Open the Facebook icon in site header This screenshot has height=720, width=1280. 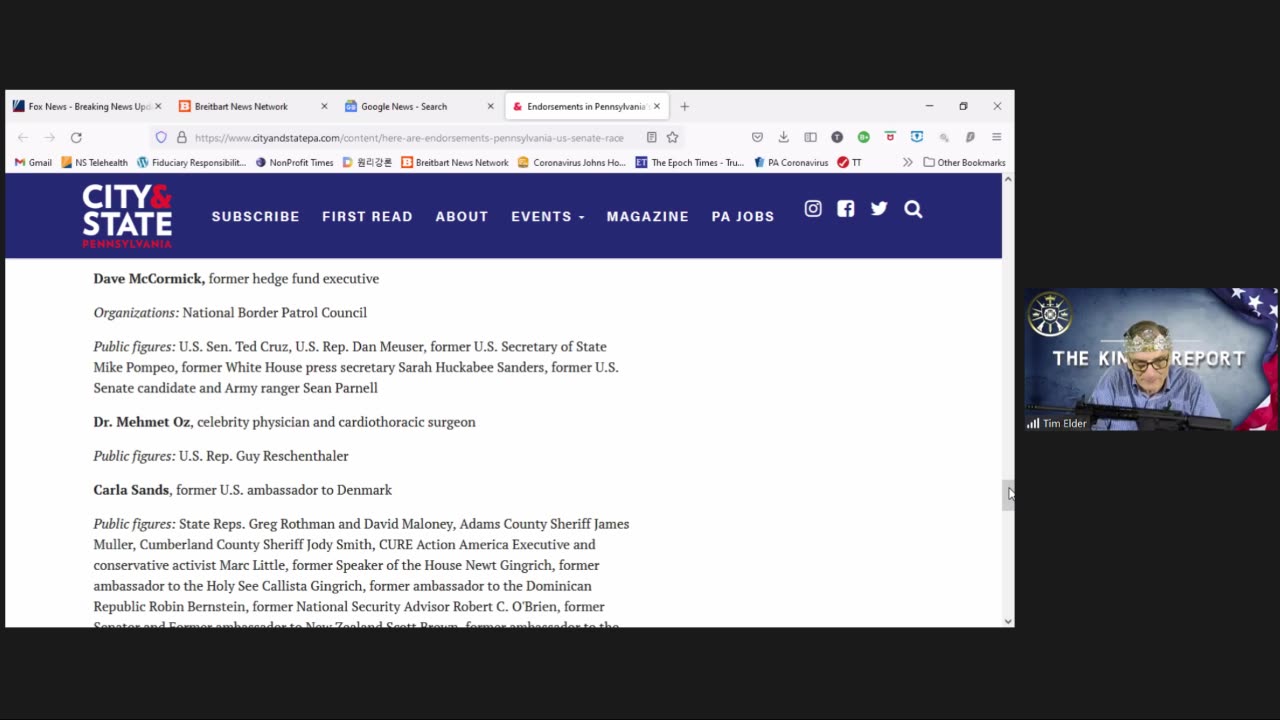tap(846, 209)
